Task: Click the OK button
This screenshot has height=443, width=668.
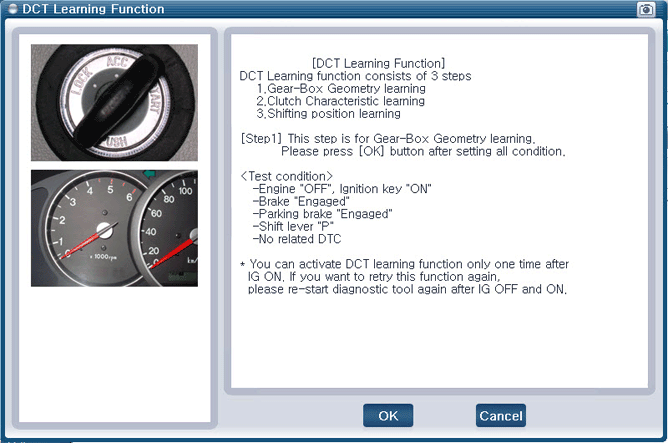Action: pyautogui.click(x=388, y=415)
